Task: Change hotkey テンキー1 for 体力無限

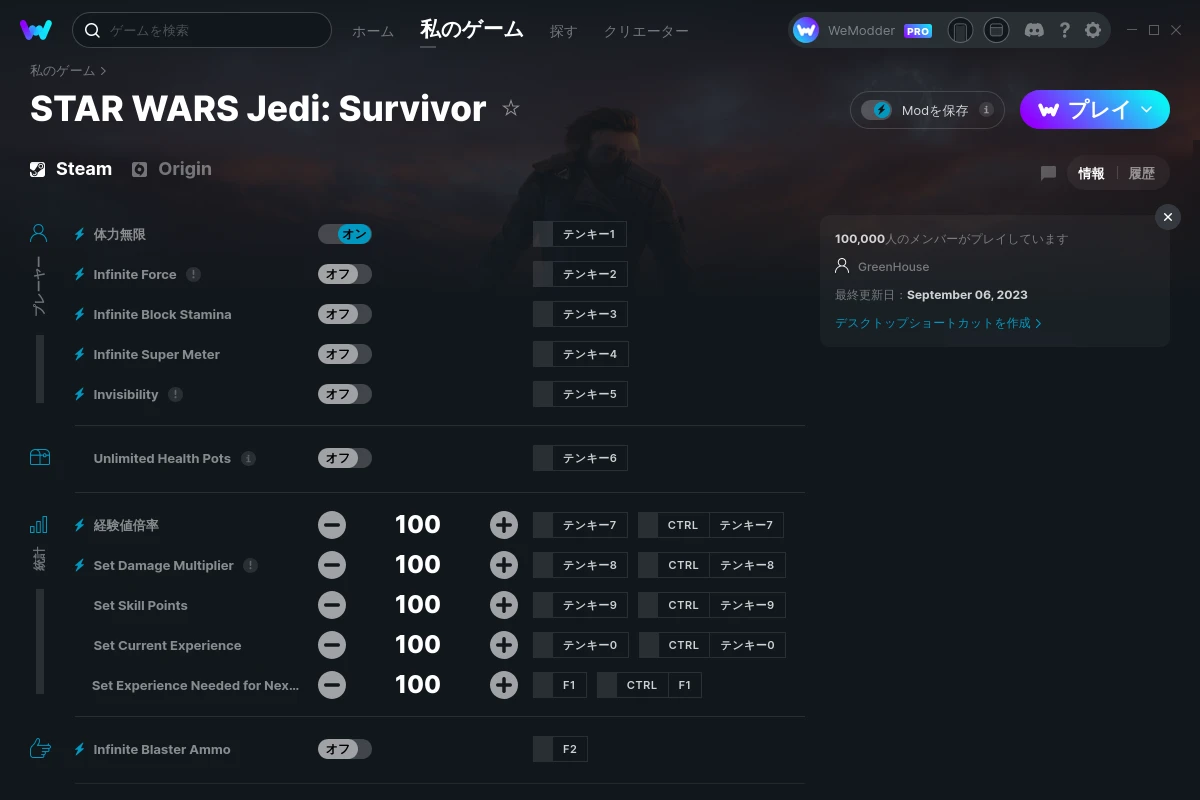Action: [x=580, y=234]
